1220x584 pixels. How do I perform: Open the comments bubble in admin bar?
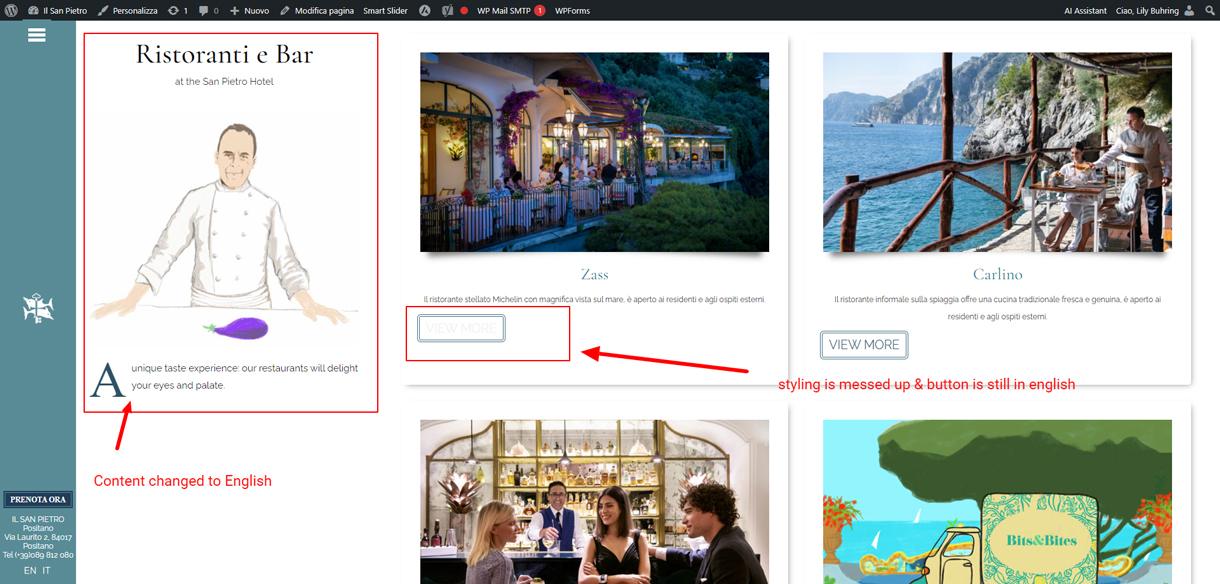pyautogui.click(x=208, y=10)
